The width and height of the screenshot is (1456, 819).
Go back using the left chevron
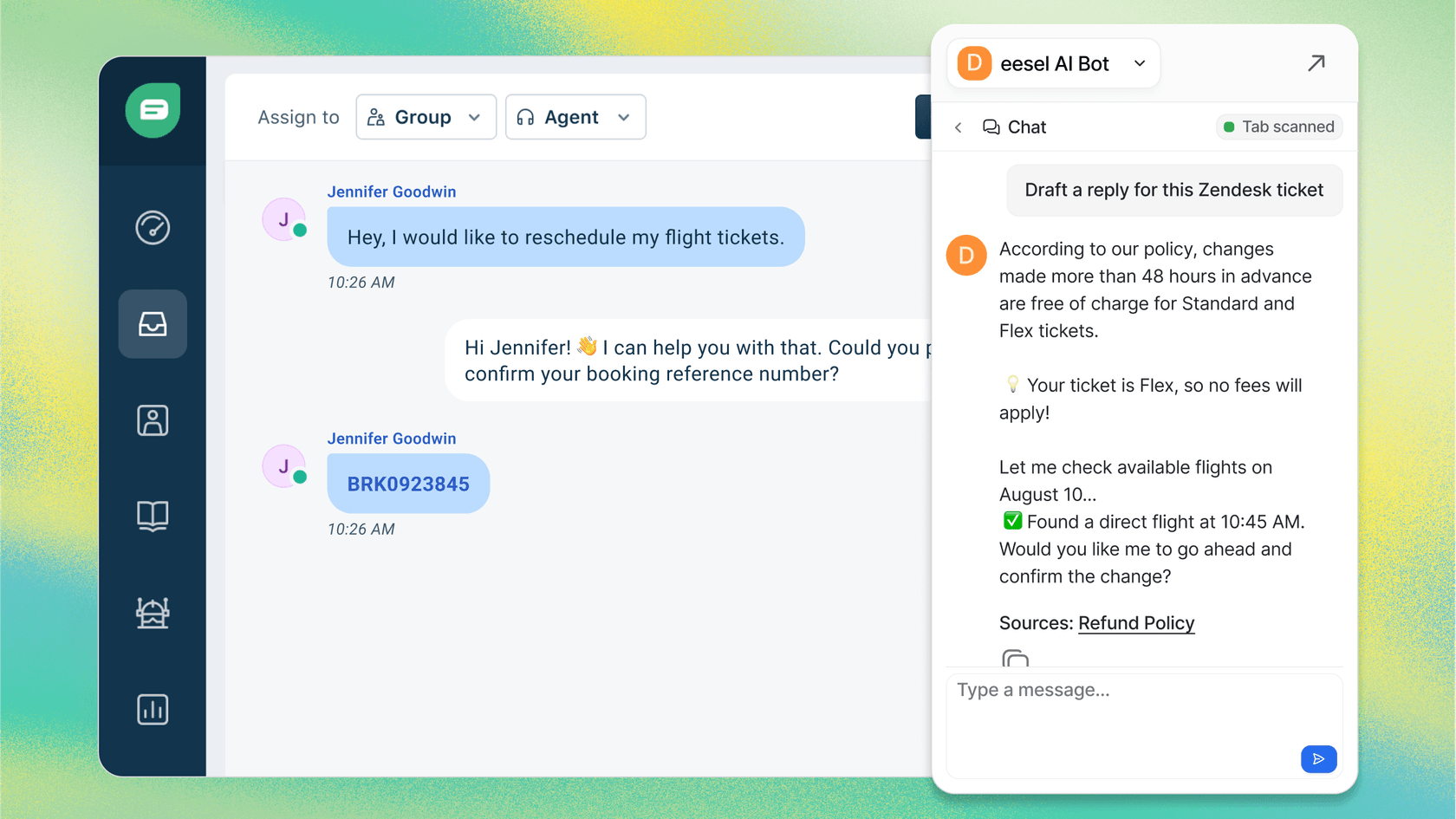[958, 127]
